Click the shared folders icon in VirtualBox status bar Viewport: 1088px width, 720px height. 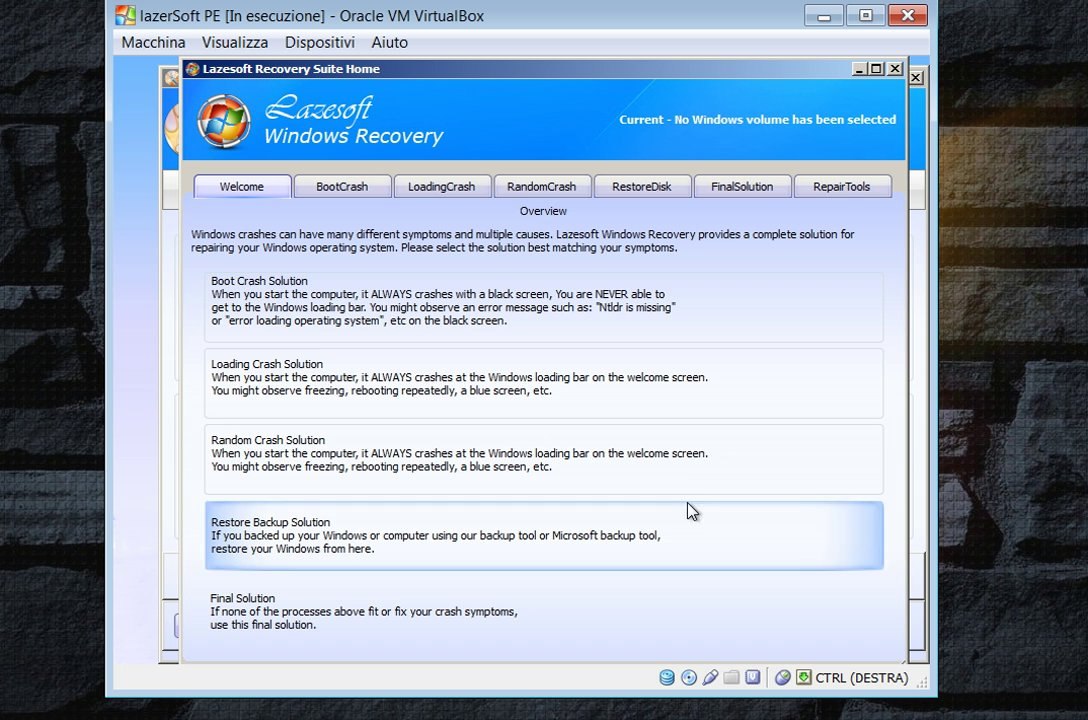point(731,678)
